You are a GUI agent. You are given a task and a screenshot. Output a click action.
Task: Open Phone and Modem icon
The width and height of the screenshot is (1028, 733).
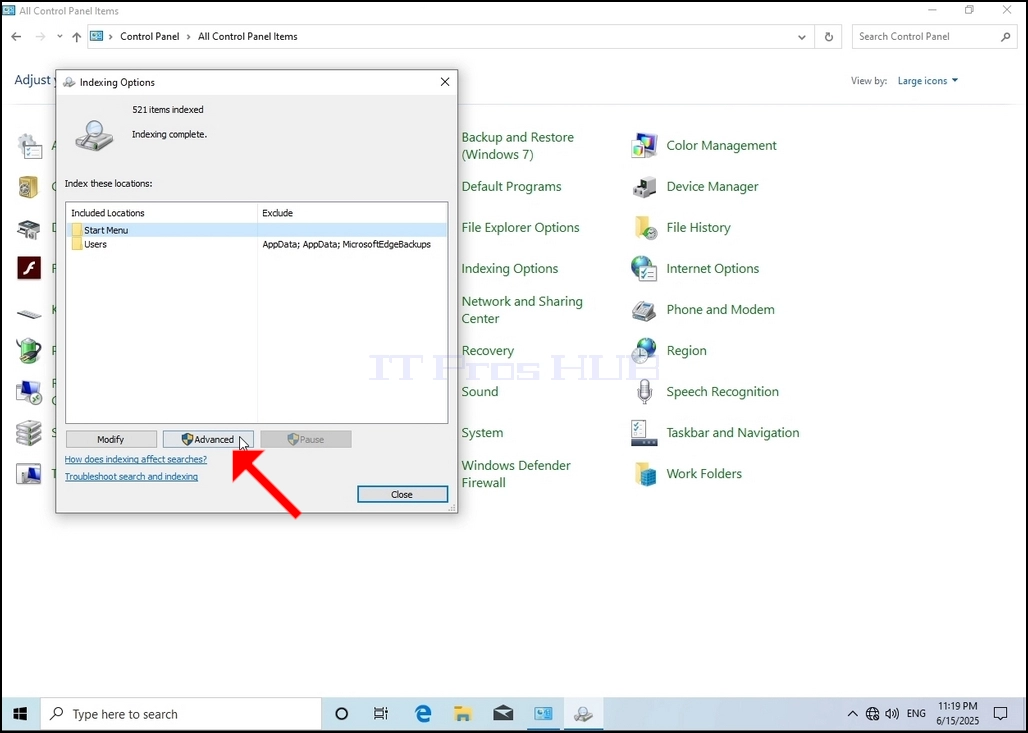click(644, 309)
